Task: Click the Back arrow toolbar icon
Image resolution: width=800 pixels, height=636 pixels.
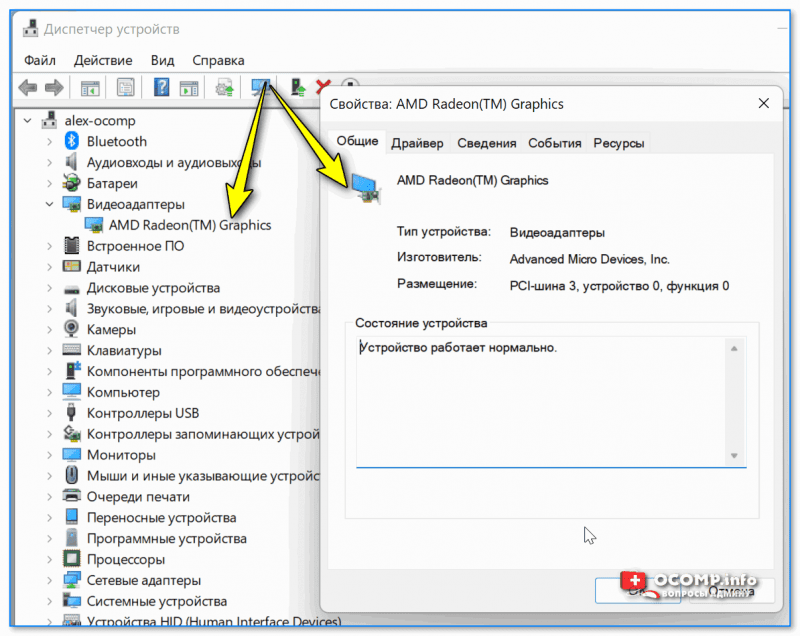Action: pyautogui.click(x=28, y=88)
